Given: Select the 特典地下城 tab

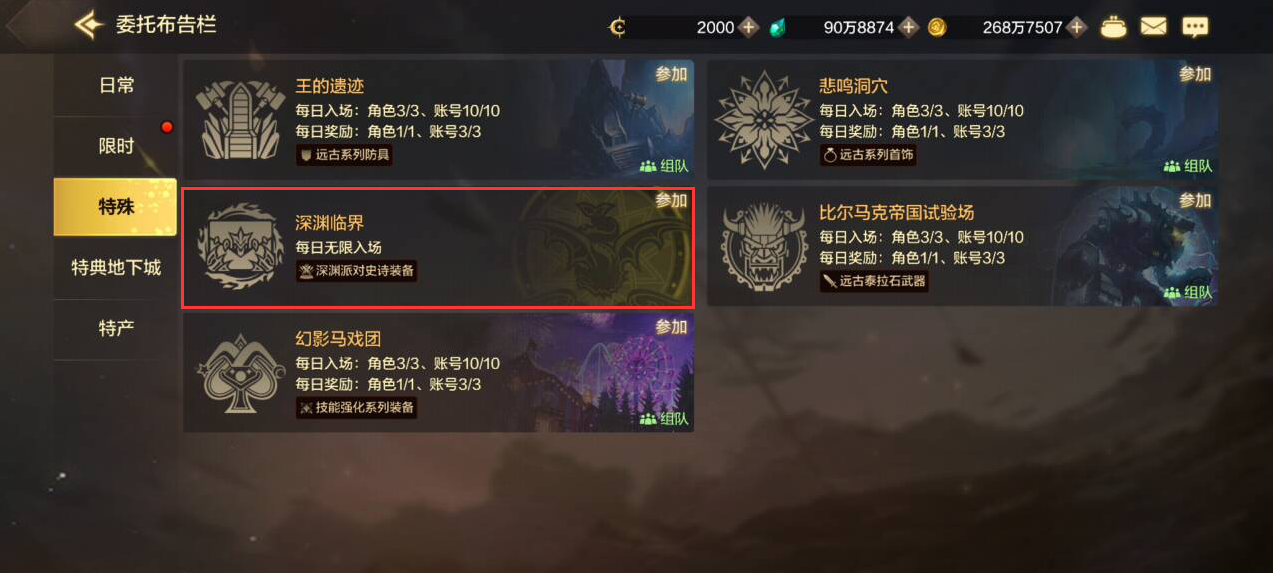Looking at the screenshot, I should click(x=116, y=268).
